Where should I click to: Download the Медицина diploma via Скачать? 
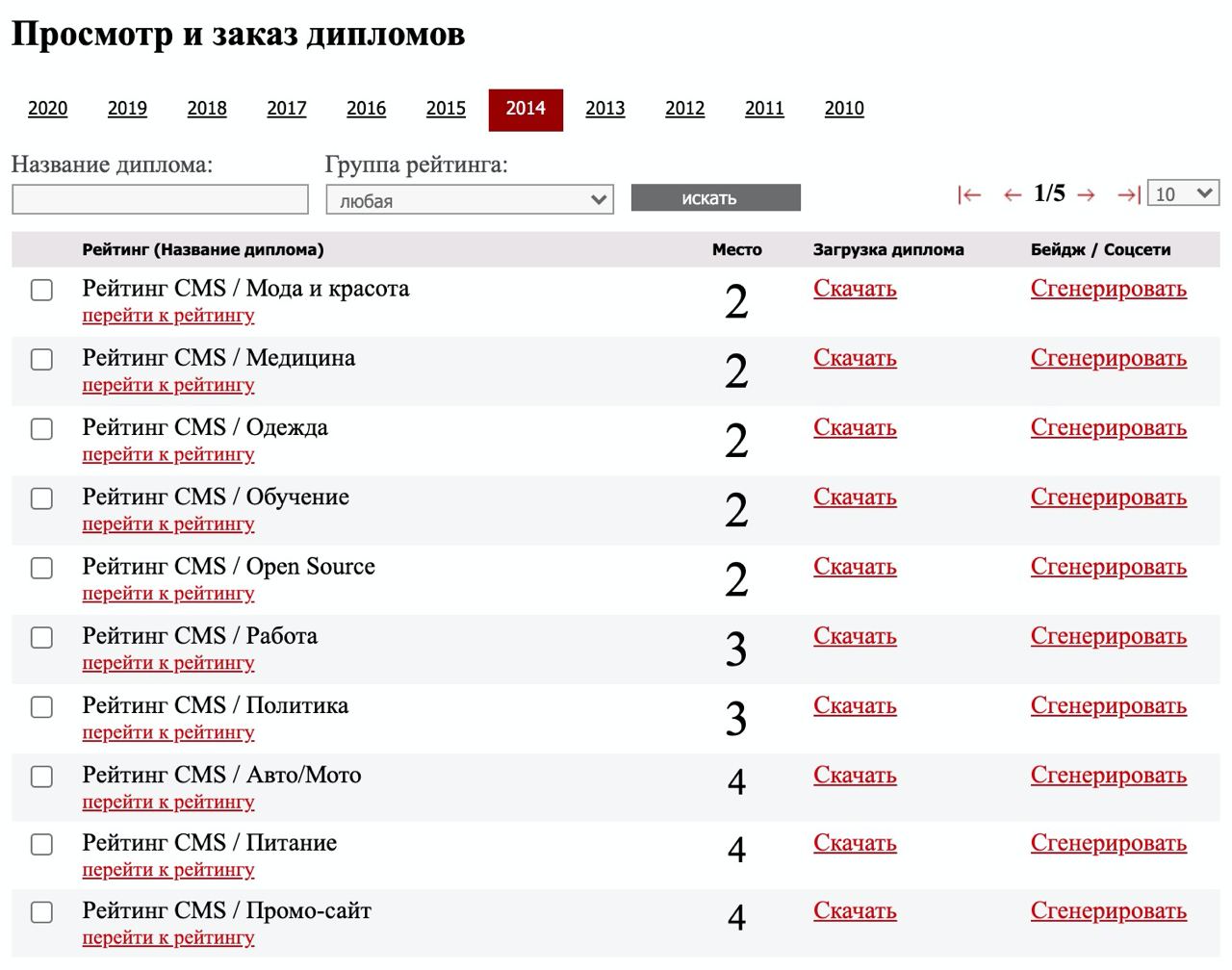855,359
